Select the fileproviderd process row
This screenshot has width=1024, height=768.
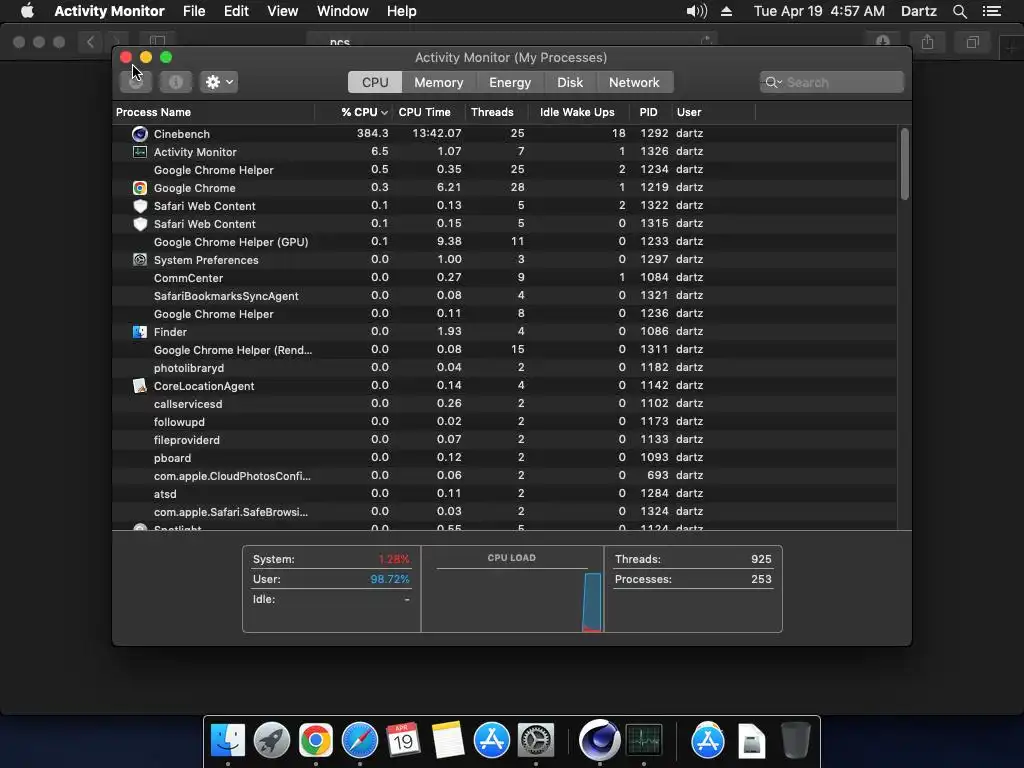click(505, 440)
